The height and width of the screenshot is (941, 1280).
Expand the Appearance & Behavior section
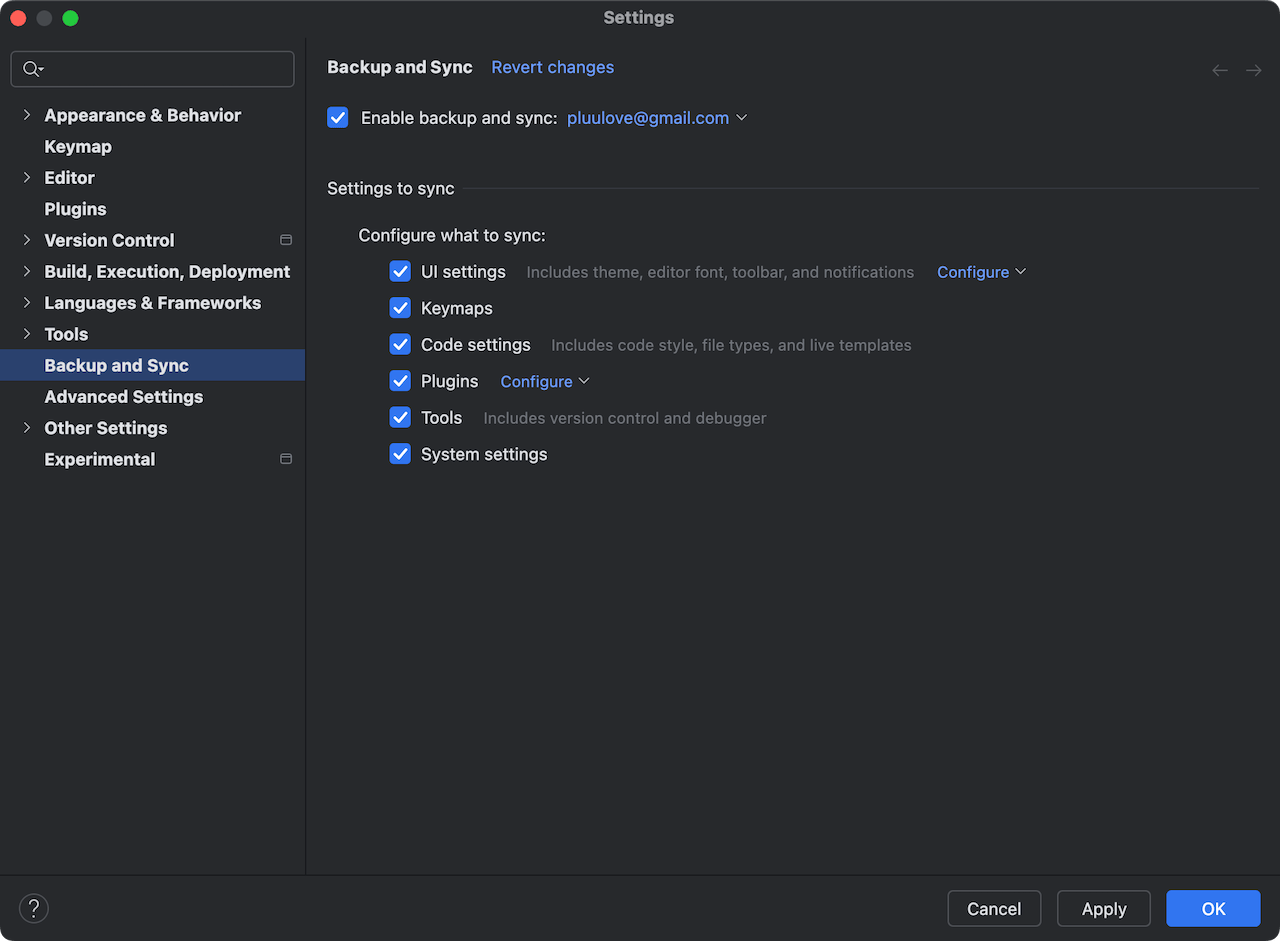click(x=26, y=115)
